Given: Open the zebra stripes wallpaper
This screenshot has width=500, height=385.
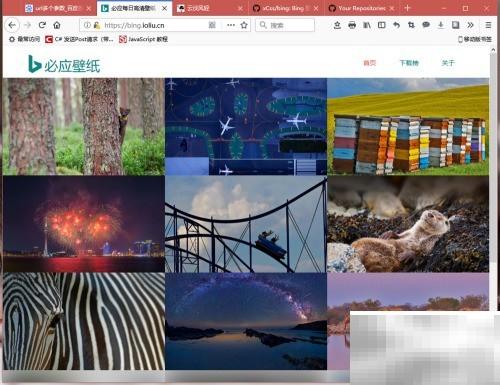Looking at the screenshot, I should click(x=83, y=321).
